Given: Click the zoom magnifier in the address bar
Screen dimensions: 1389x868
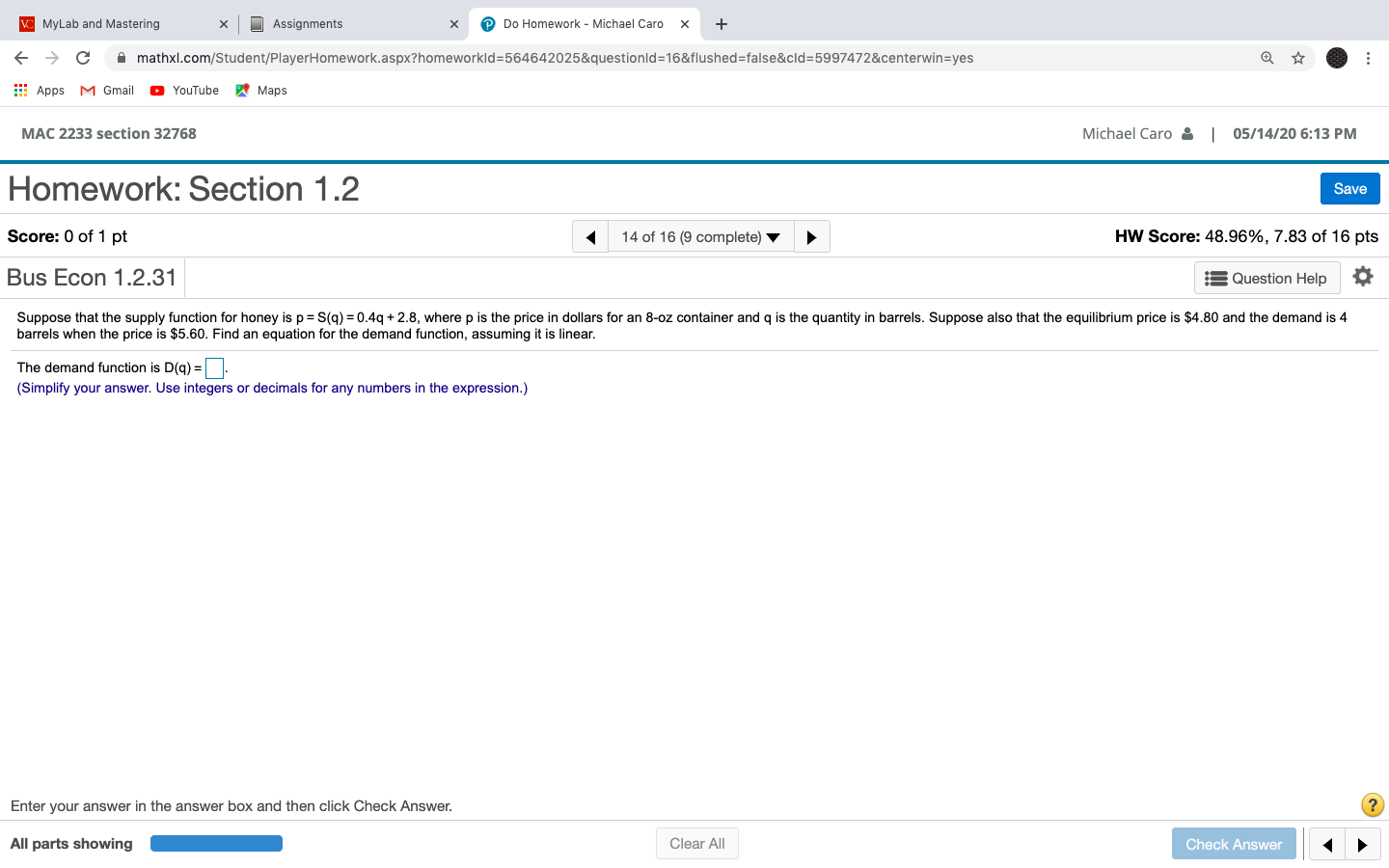Looking at the screenshot, I should pyautogui.click(x=1266, y=58).
